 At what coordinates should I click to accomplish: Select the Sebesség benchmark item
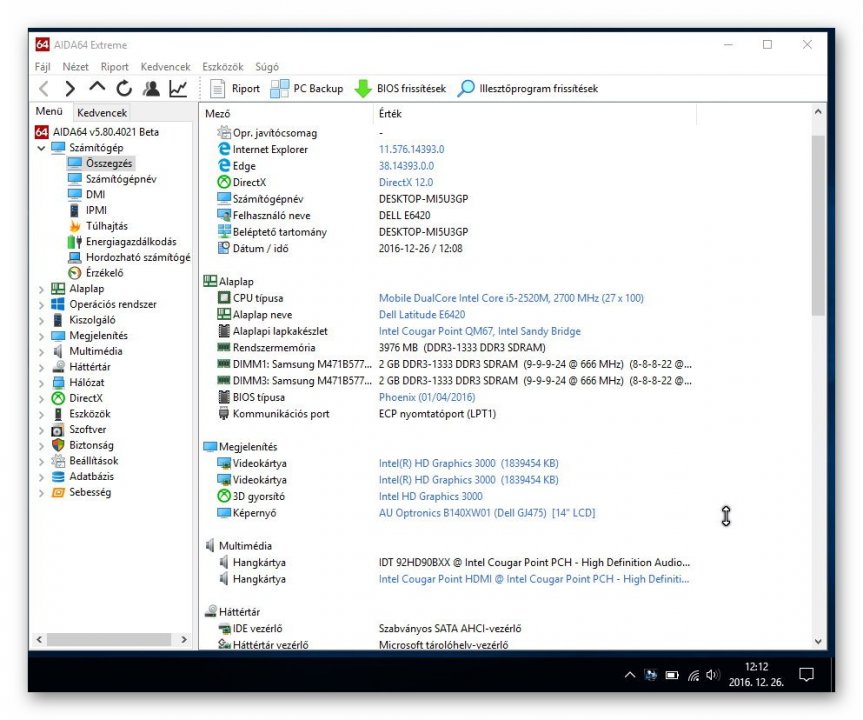tap(90, 492)
